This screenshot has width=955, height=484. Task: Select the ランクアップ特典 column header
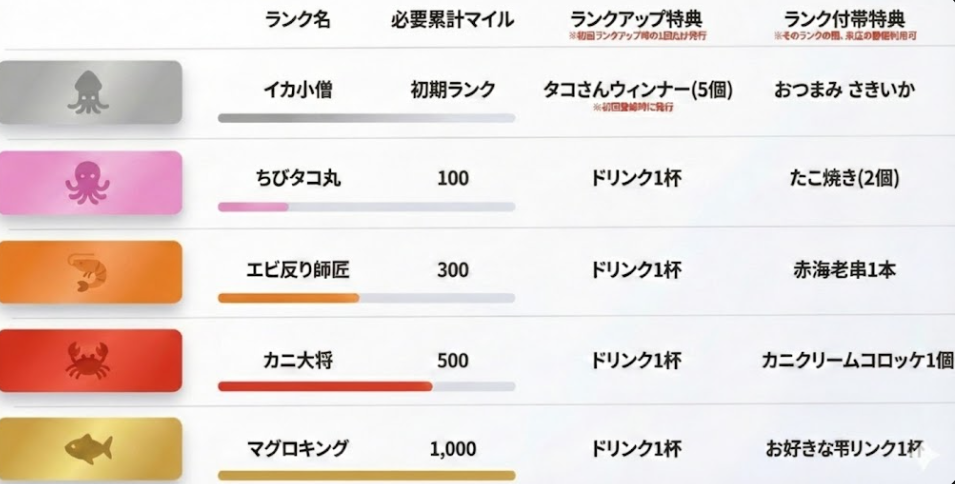[x=636, y=20]
